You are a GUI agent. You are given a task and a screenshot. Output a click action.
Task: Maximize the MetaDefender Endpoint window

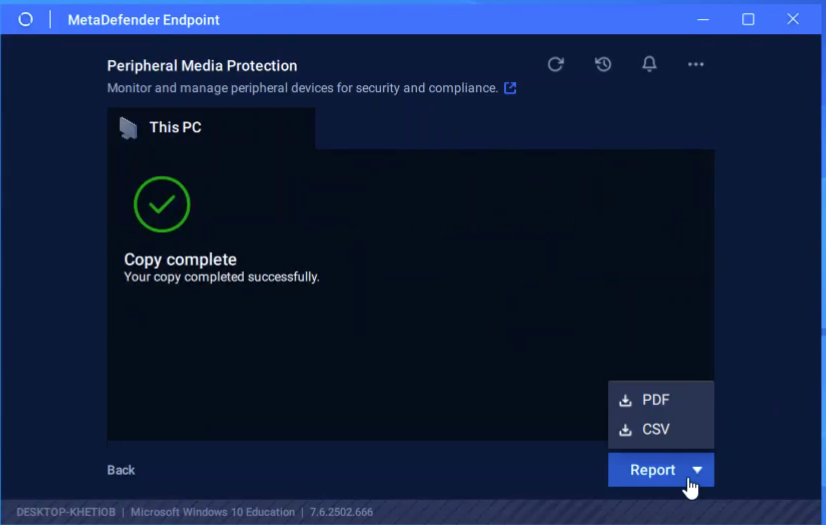[x=748, y=19]
